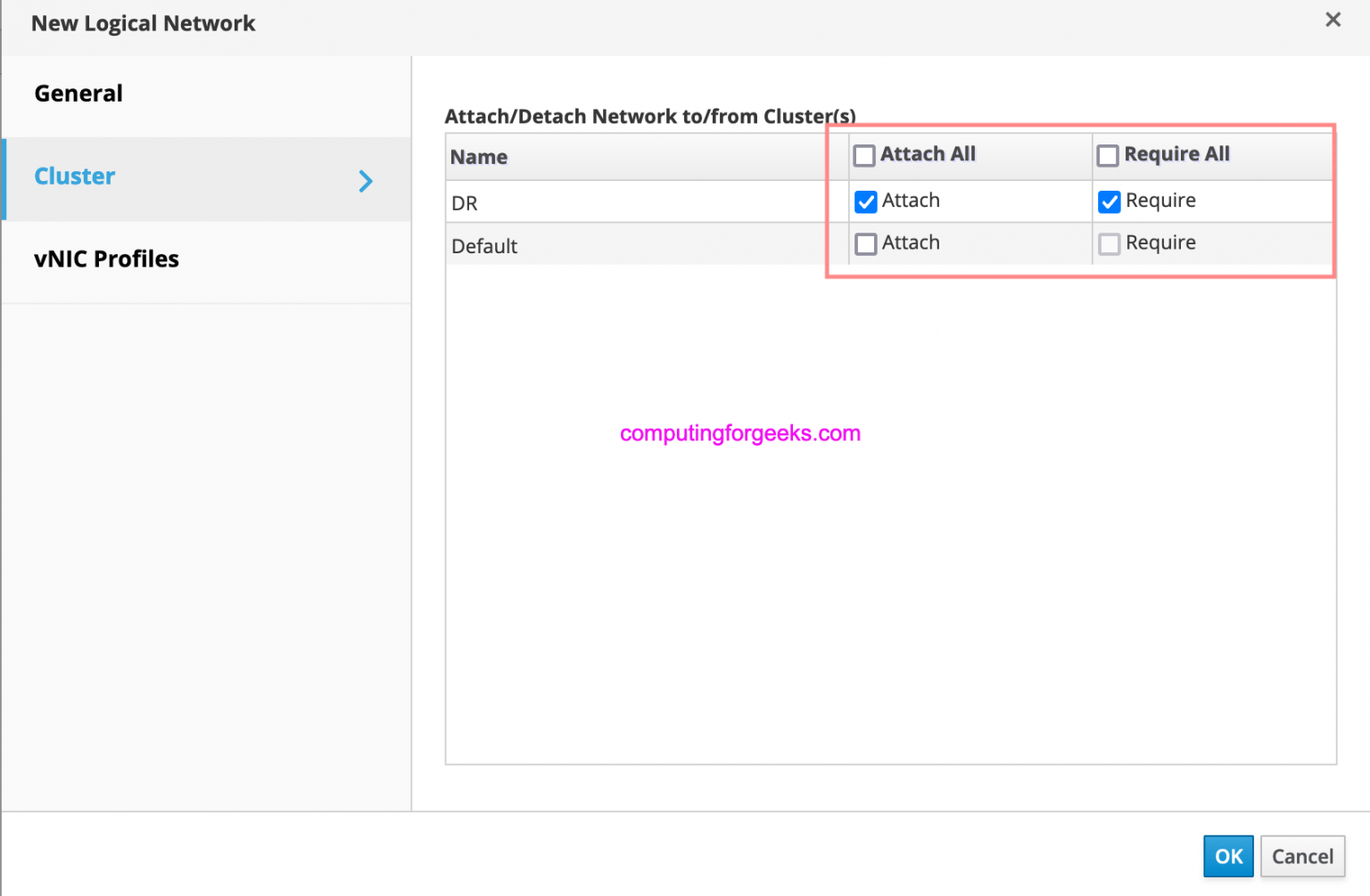This screenshot has width=1370, height=896.
Task: Switch to the General section
Action: coord(78,93)
